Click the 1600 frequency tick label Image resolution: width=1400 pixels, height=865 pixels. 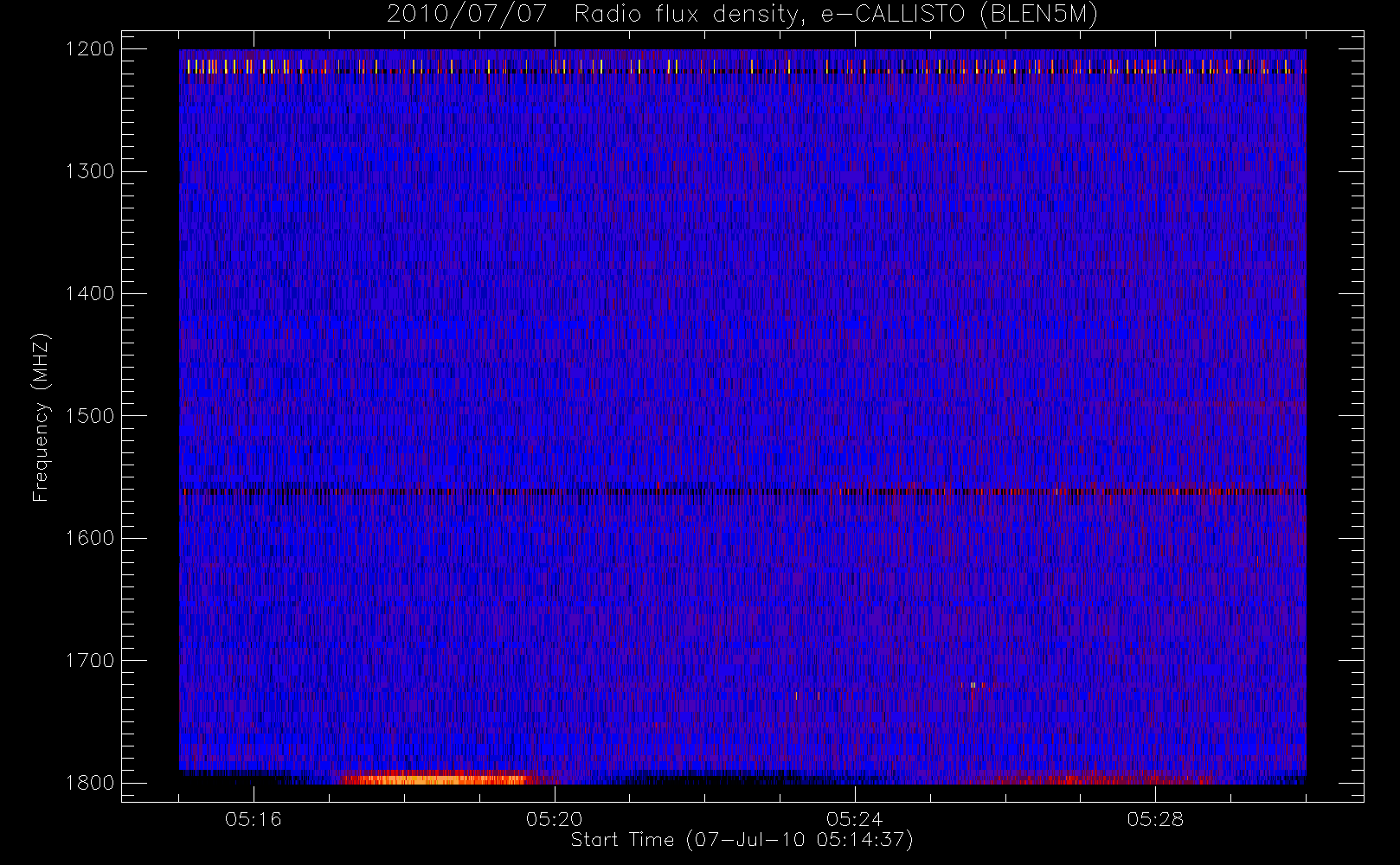coord(90,538)
